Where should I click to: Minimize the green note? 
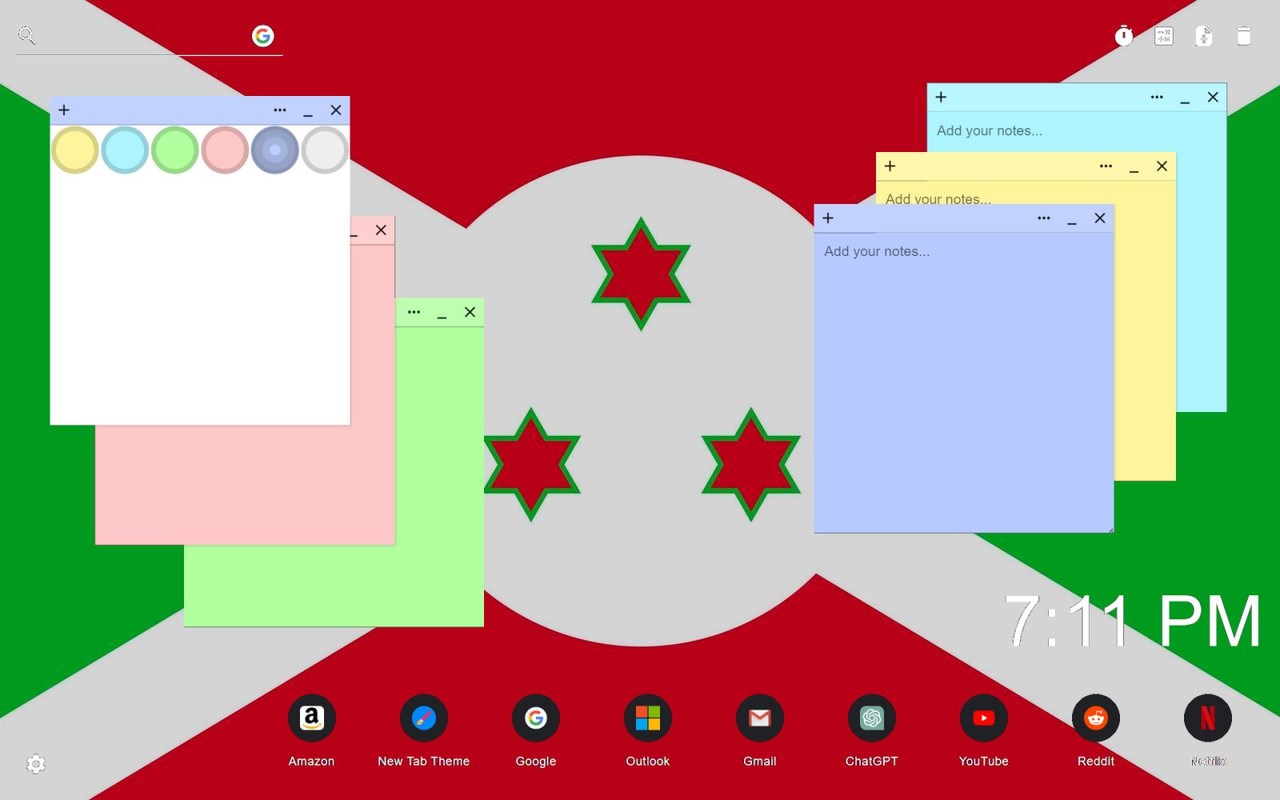442,313
